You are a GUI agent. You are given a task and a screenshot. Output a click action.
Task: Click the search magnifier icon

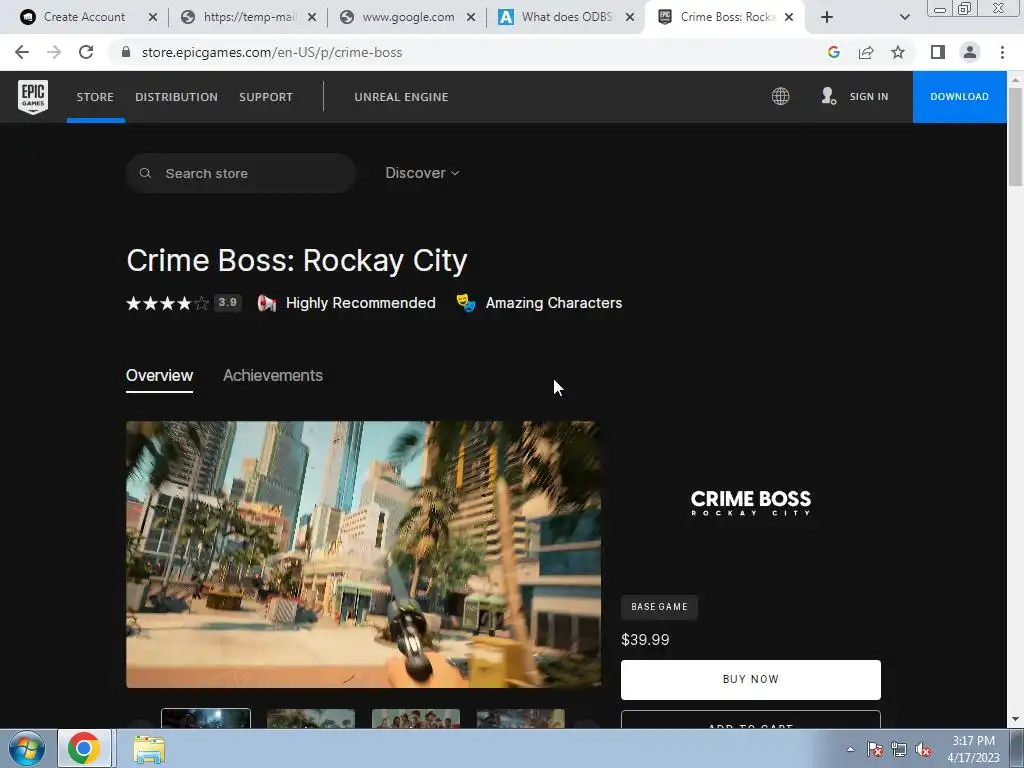(146, 173)
